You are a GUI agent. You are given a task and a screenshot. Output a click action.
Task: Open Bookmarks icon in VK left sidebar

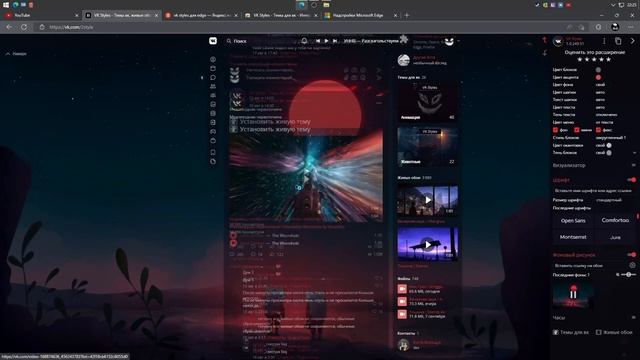tap(213, 152)
